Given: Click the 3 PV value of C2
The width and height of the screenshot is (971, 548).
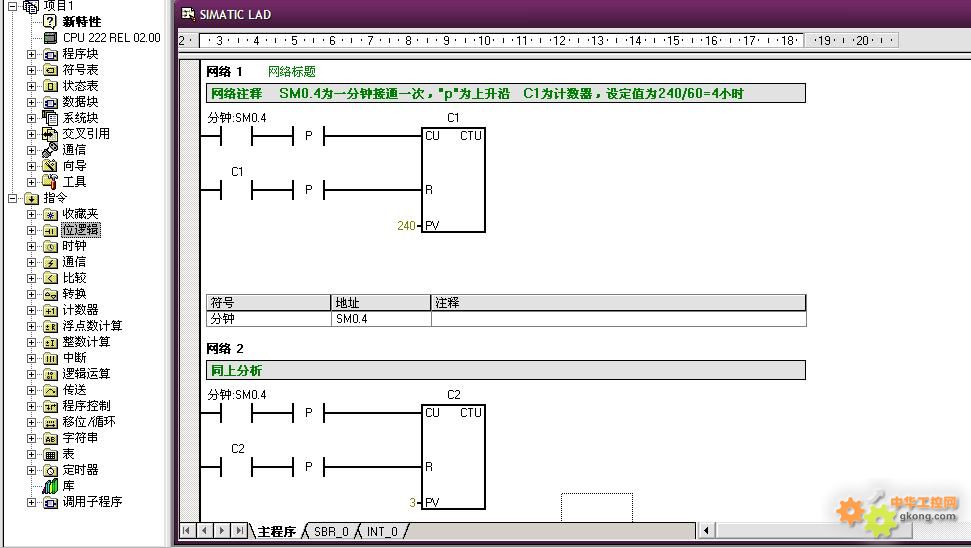Looking at the screenshot, I should click(x=412, y=503).
